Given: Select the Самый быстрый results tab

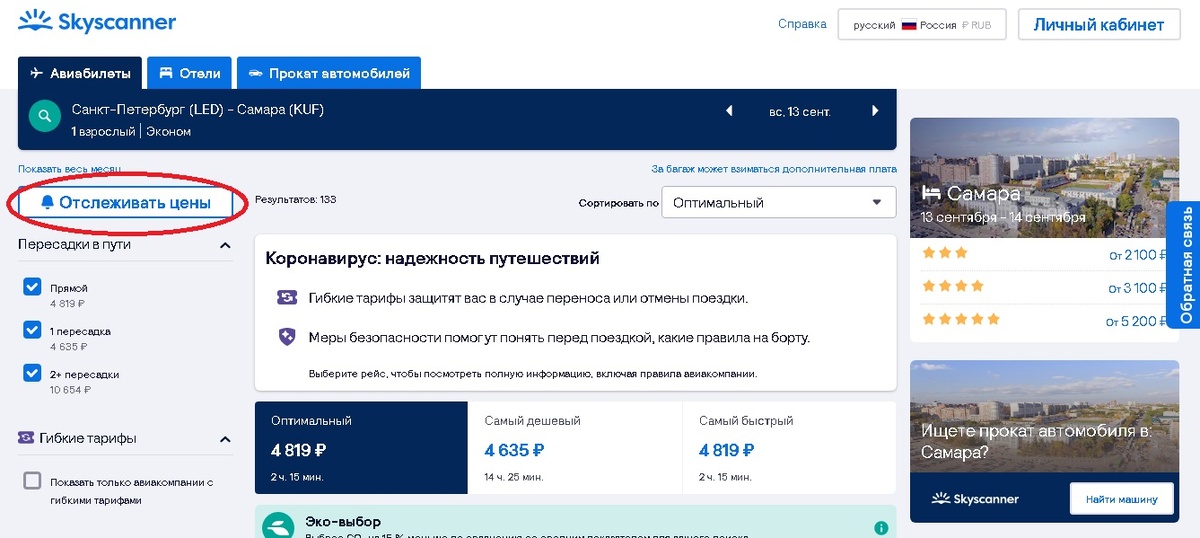Looking at the screenshot, I should point(789,447).
